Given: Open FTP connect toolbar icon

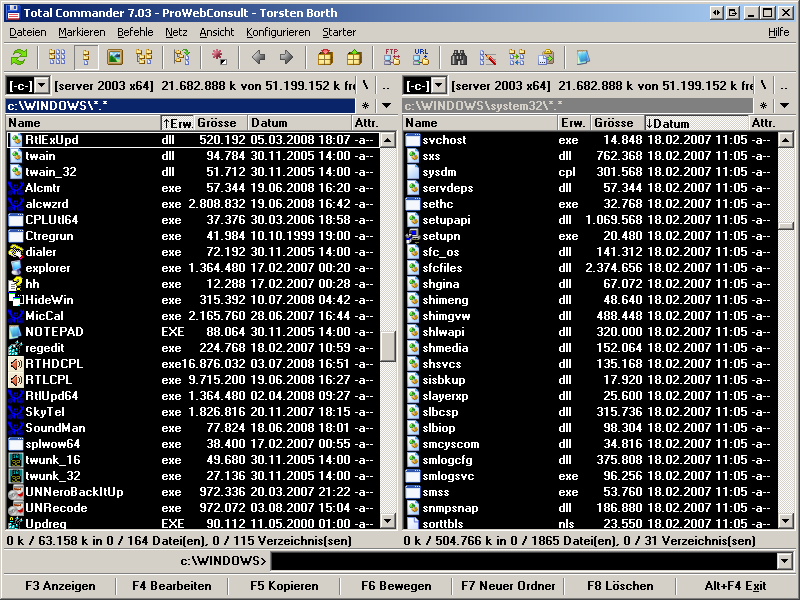Looking at the screenshot, I should [392, 57].
